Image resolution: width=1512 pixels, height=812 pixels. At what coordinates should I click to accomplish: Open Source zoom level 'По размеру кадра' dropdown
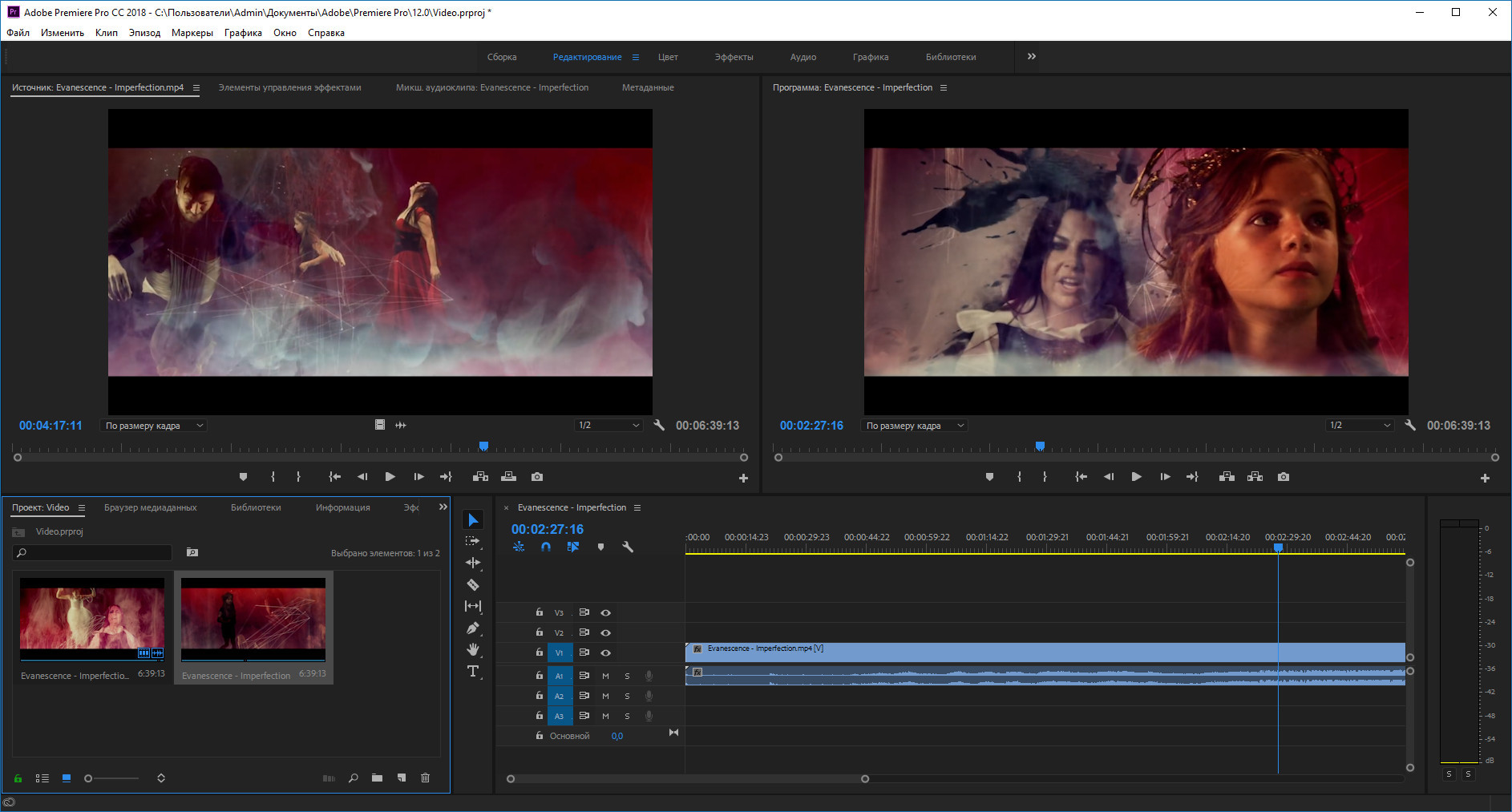(x=154, y=426)
